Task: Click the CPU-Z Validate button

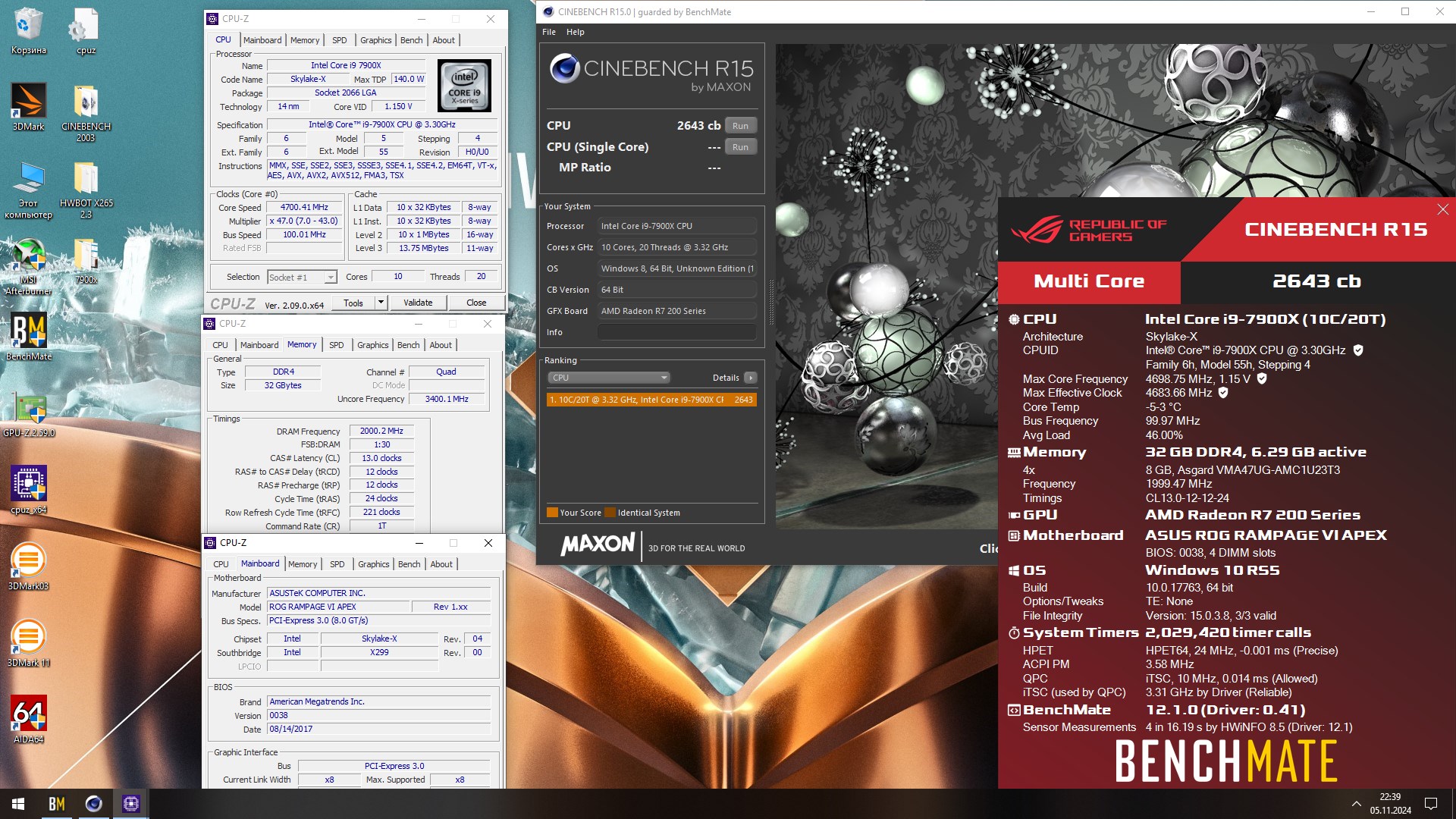Action: [418, 303]
